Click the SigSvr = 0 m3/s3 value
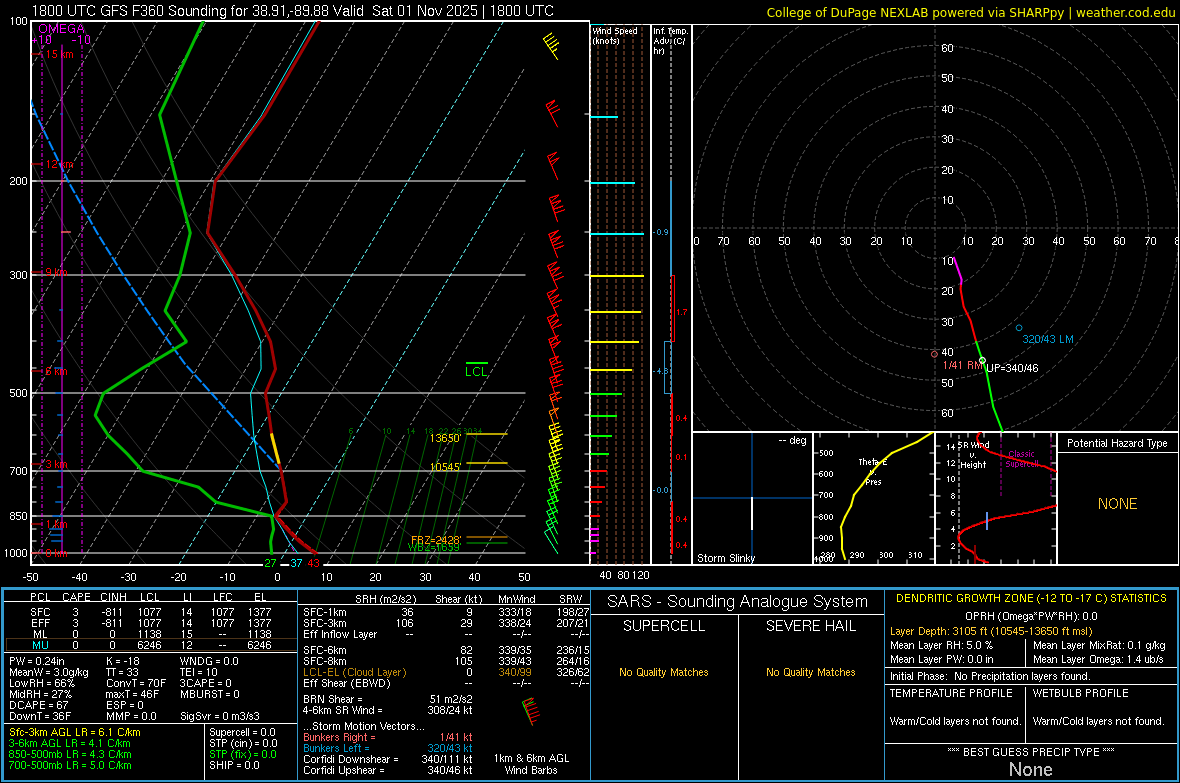 (x=220, y=716)
